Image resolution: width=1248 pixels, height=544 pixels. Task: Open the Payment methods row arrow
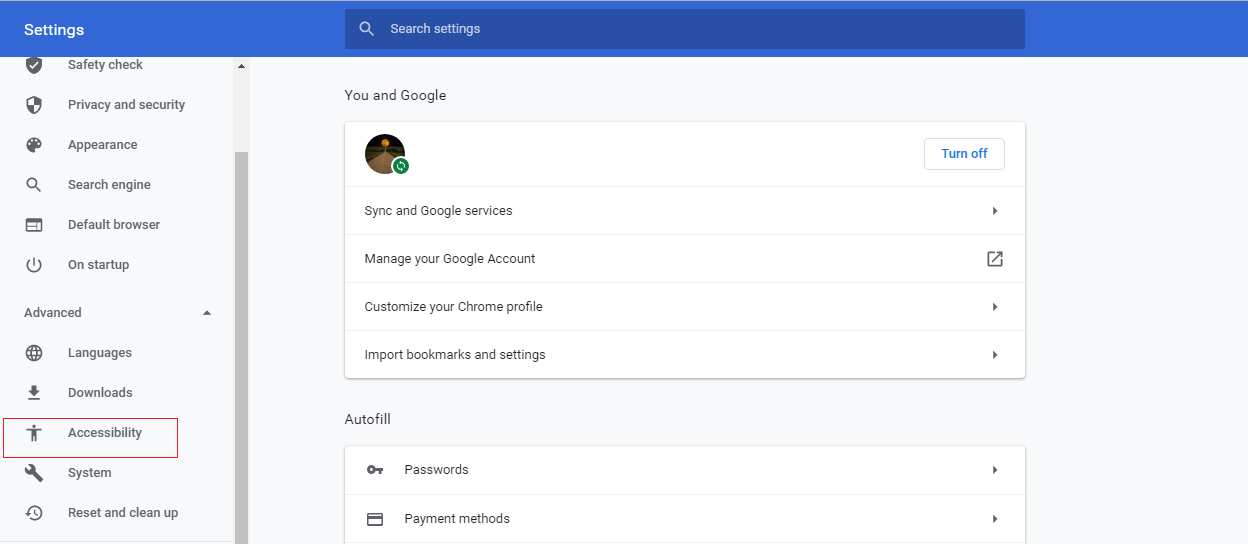coord(995,519)
